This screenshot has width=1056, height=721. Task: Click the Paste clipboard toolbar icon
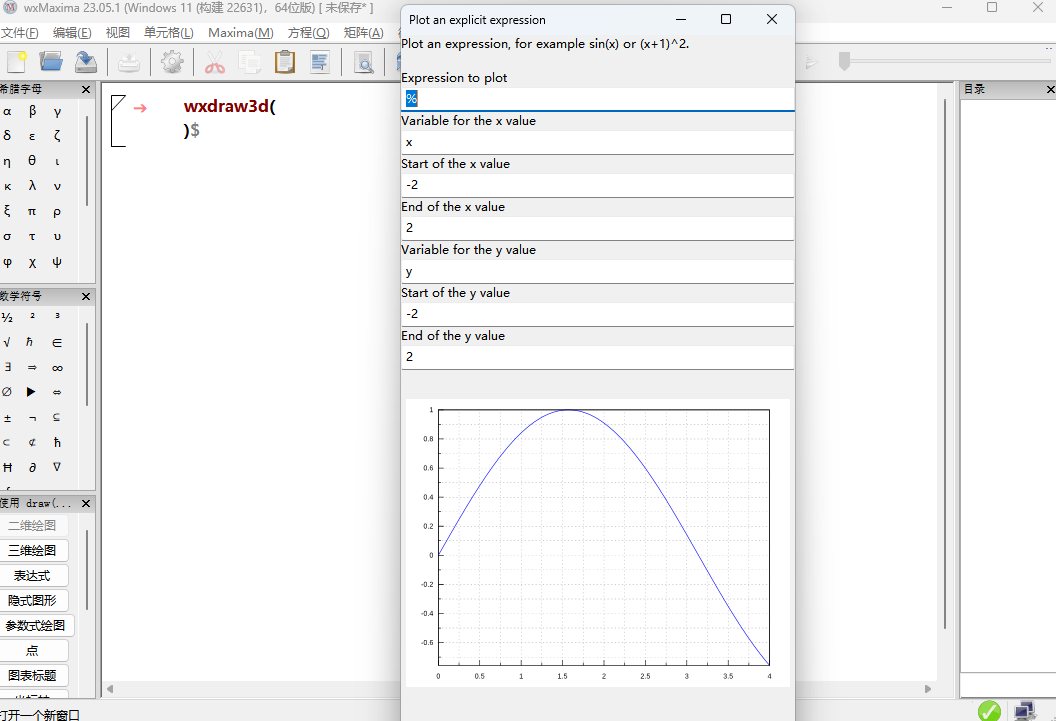point(285,62)
